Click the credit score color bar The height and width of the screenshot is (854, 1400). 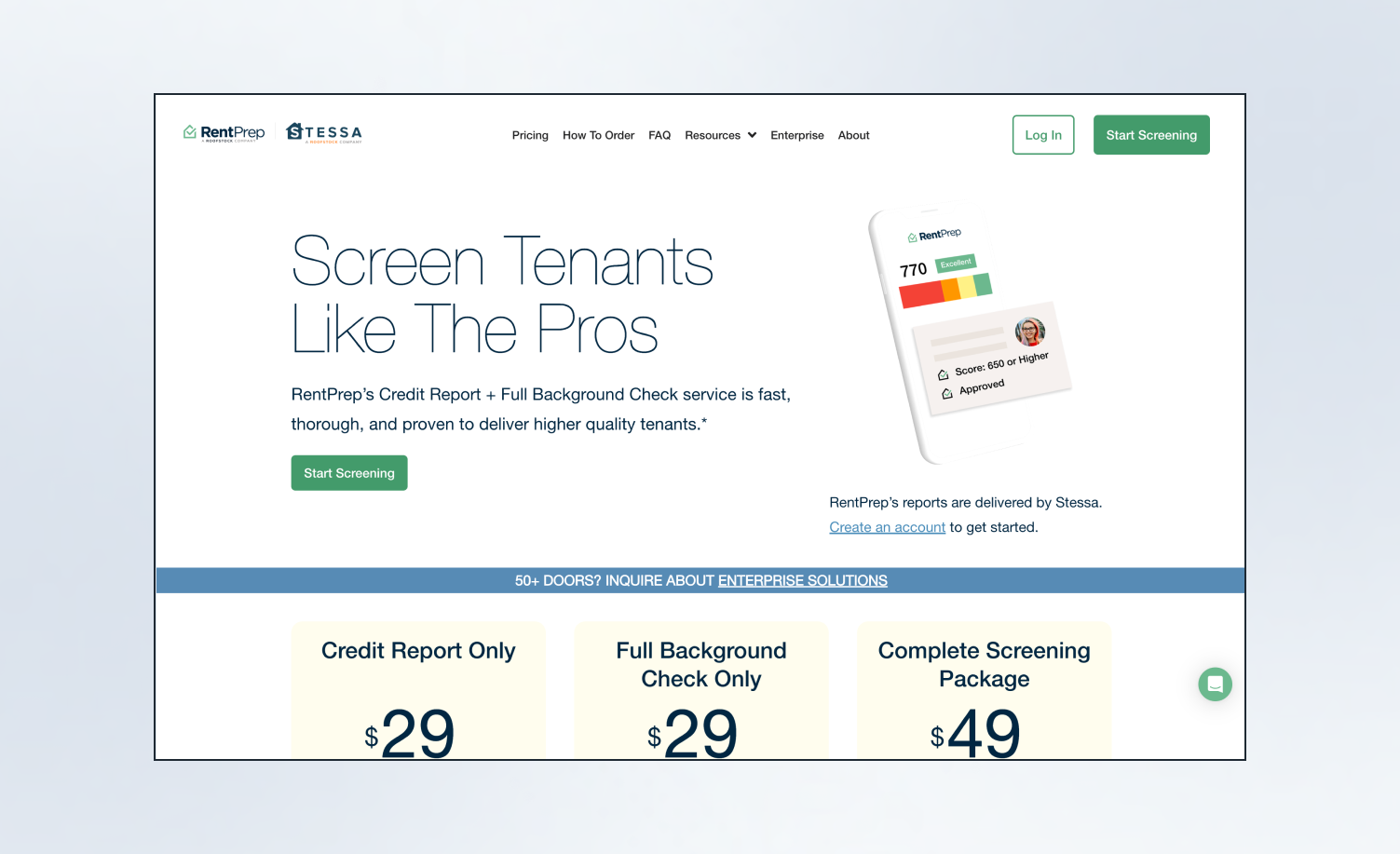click(x=945, y=291)
